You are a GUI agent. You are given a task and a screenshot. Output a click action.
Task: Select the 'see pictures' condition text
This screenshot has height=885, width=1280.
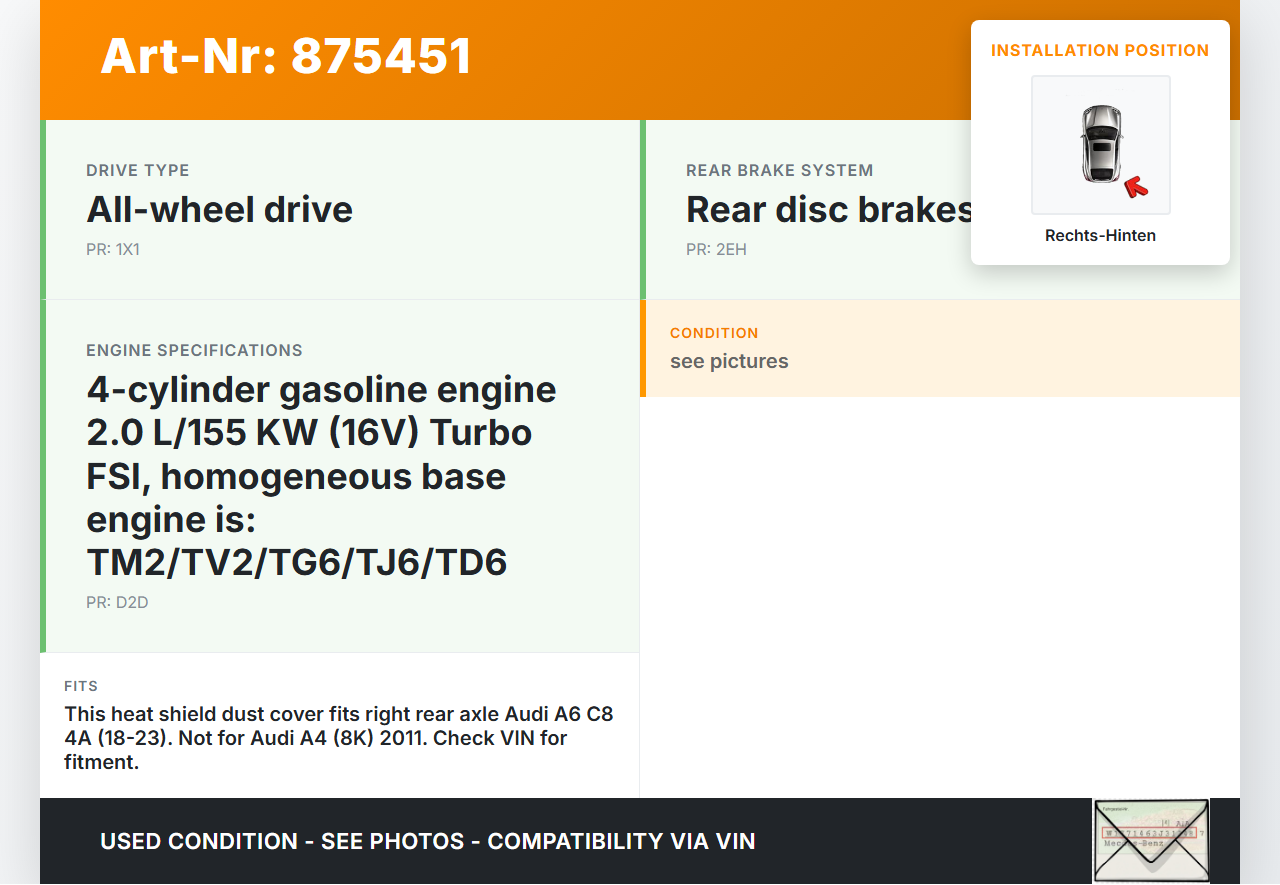point(729,361)
